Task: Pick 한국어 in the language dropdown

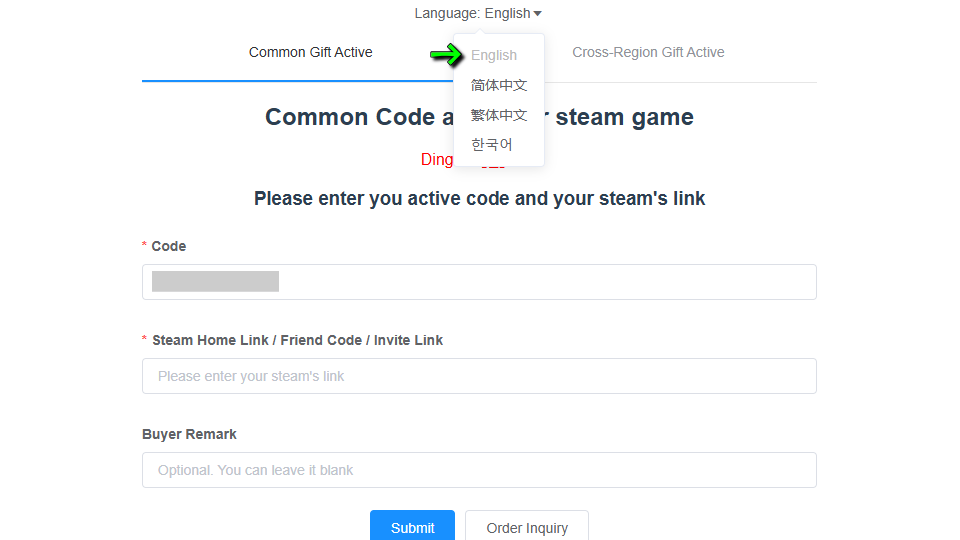Action: [492, 145]
